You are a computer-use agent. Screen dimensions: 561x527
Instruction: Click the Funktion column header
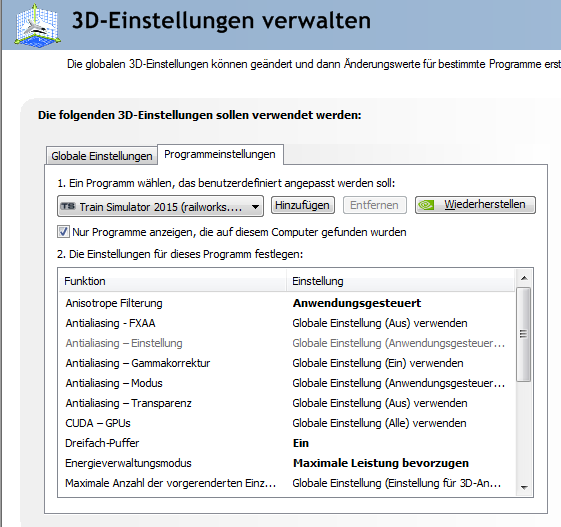pyautogui.click(x=172, y=281)
